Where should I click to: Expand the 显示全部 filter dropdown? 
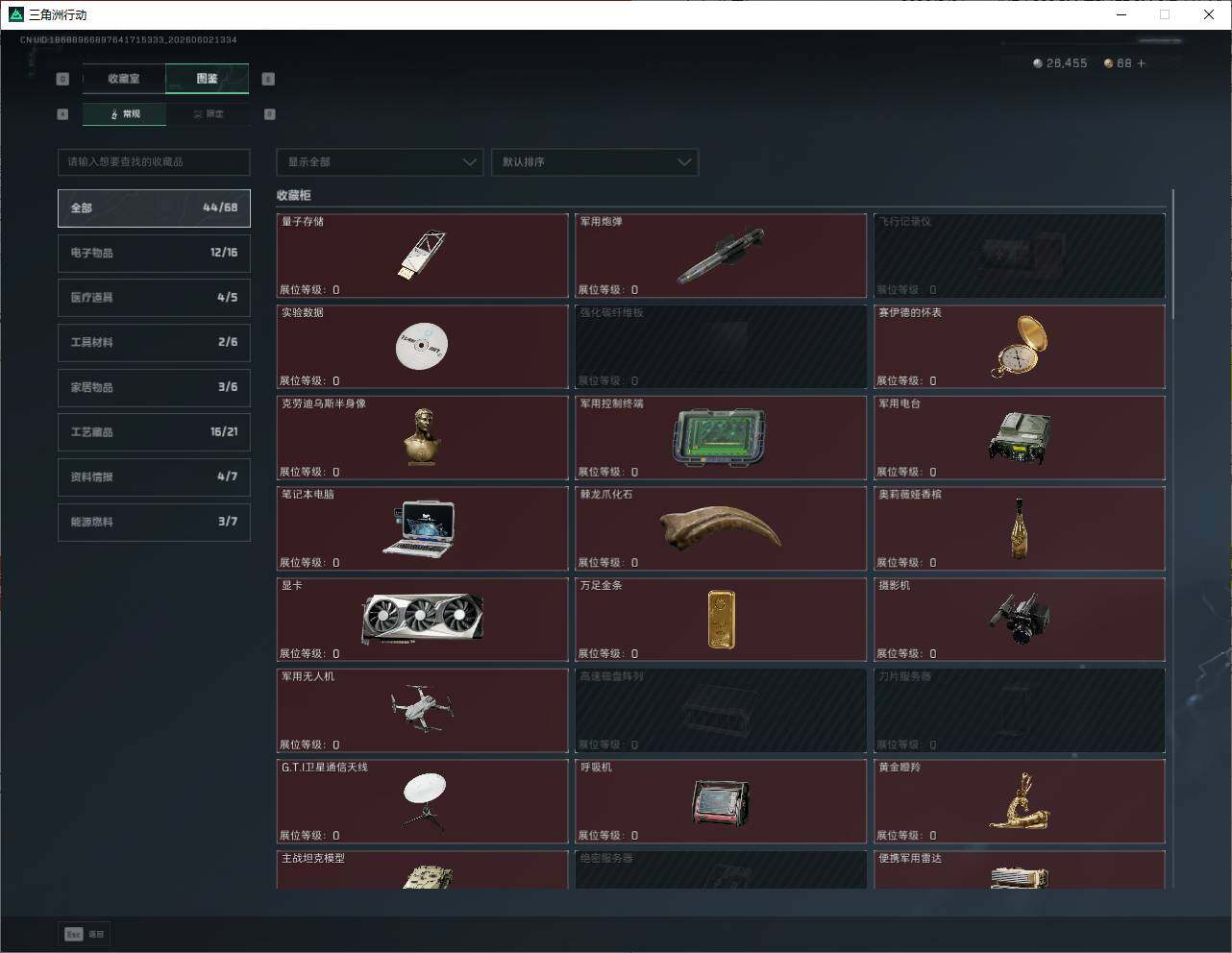tap(380, 161)
